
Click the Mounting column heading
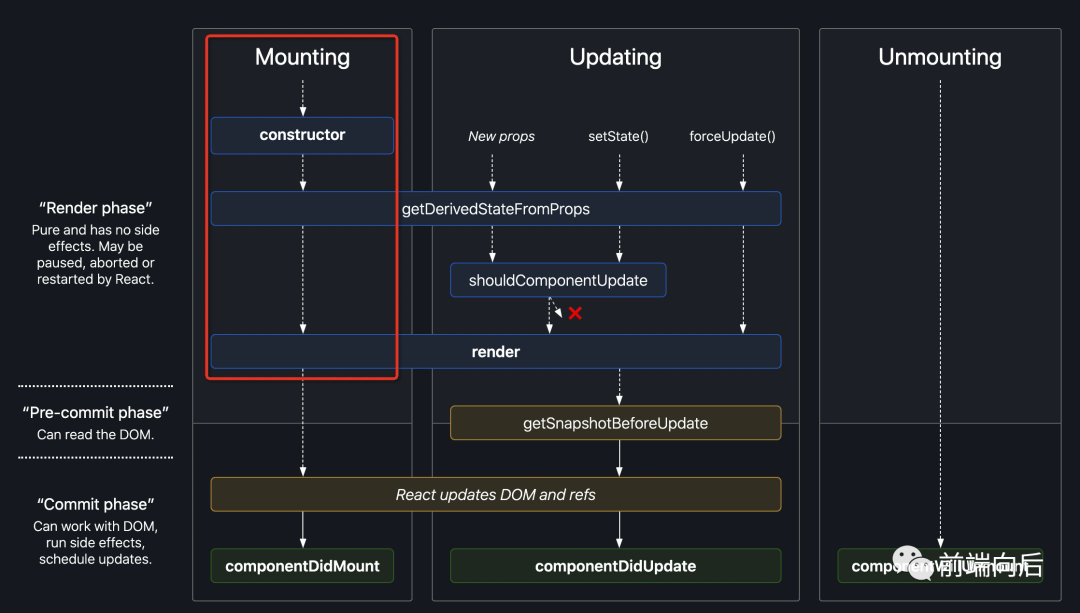(302, 57)
